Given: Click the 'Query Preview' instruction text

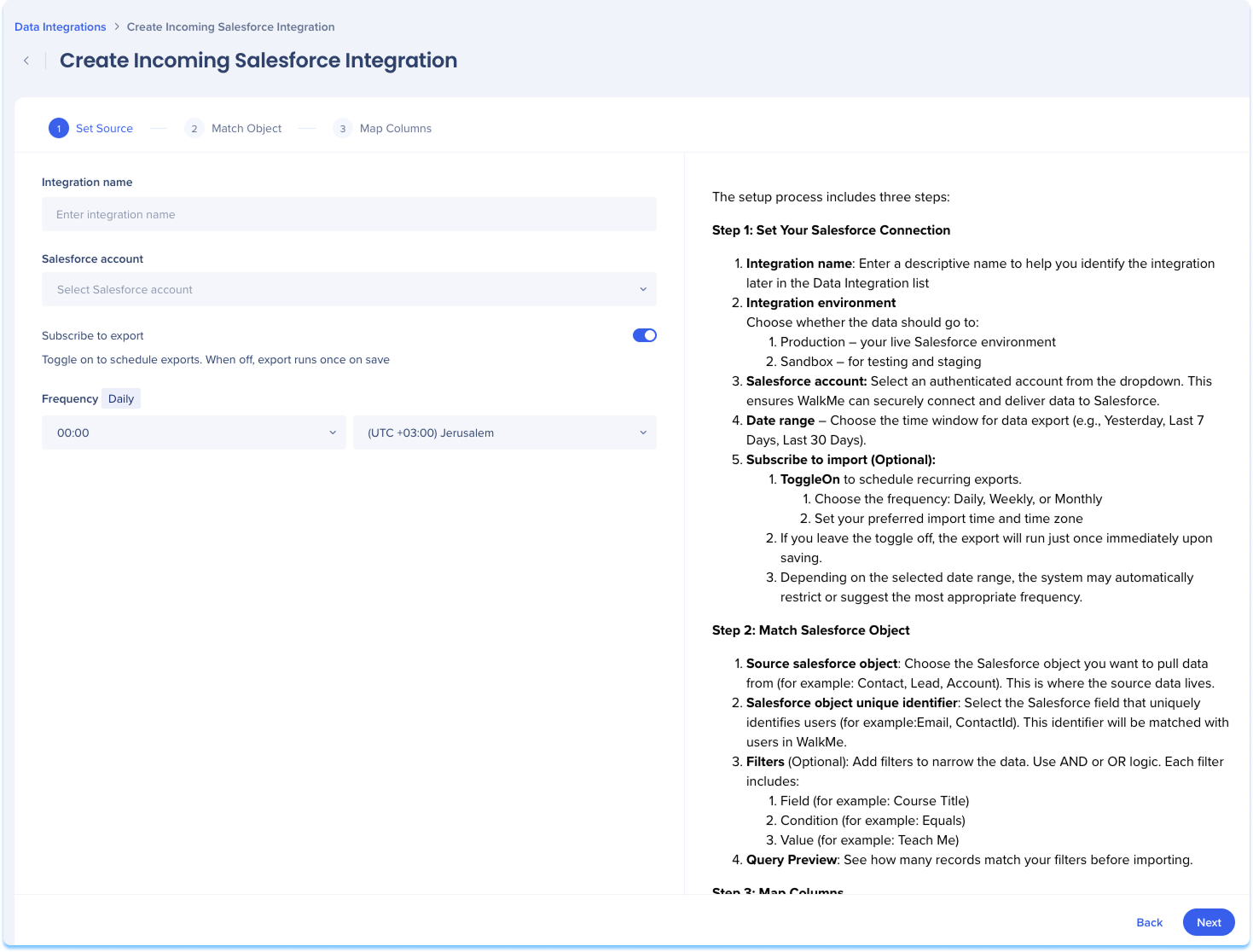Looking at the screenshot, I should click(793, 860).
